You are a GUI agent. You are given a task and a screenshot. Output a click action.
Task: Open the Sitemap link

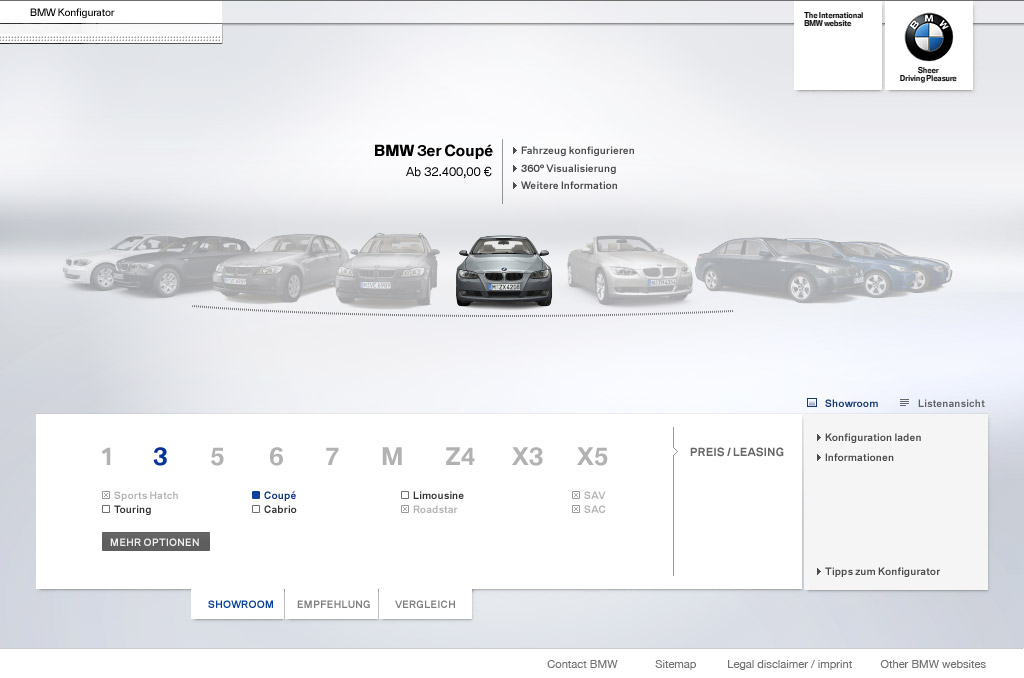pyautogui.click(x=675, y=664)
